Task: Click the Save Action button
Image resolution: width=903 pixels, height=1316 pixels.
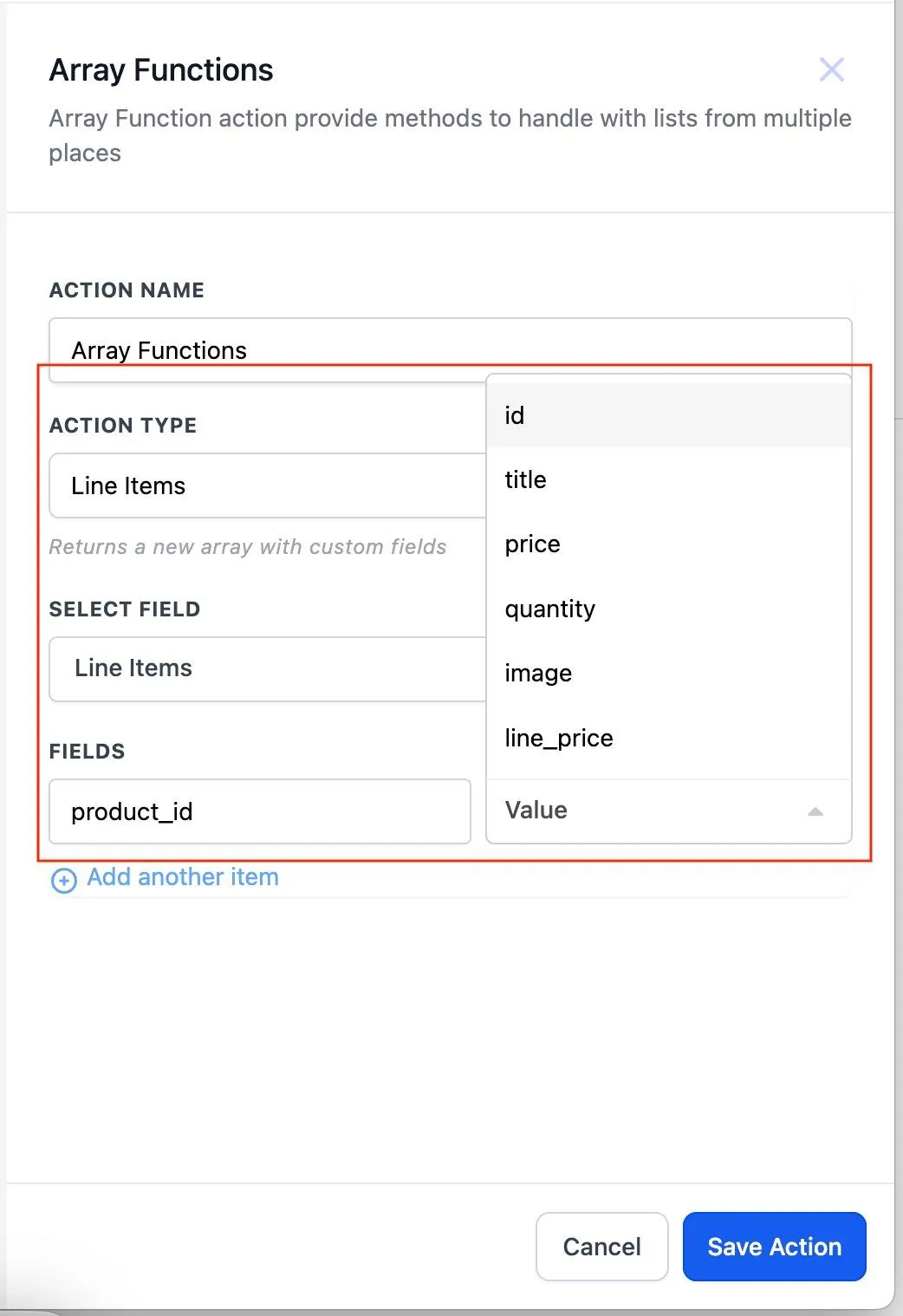Action: (x=774, y=1247)
